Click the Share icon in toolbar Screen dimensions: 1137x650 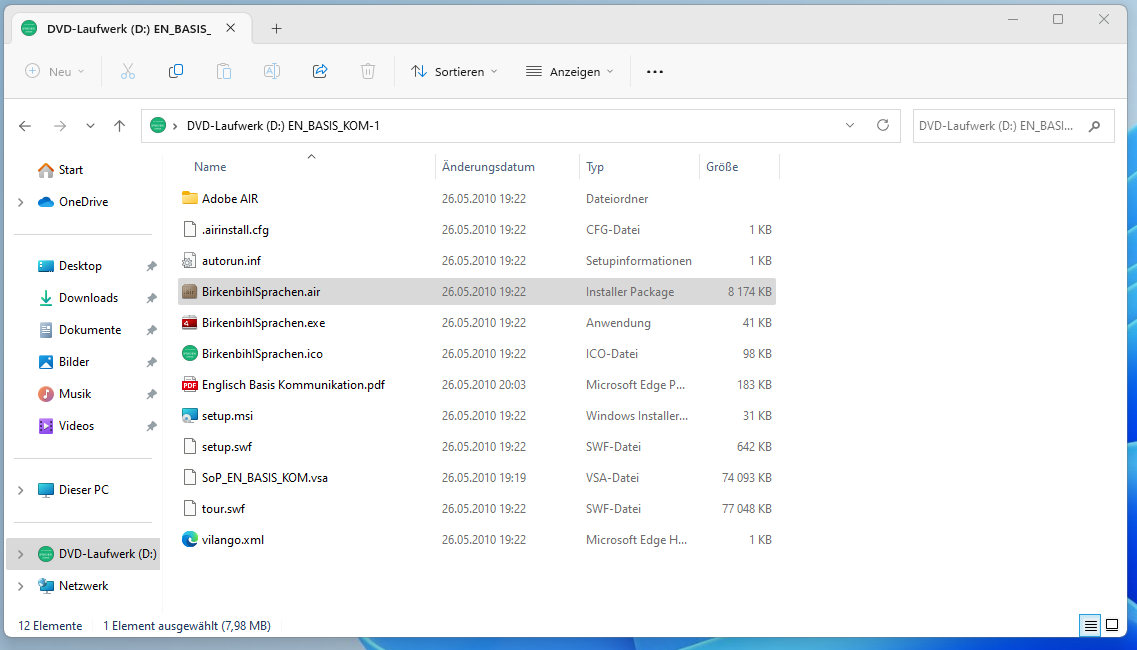pyautogui.click(x=320, y=71)
